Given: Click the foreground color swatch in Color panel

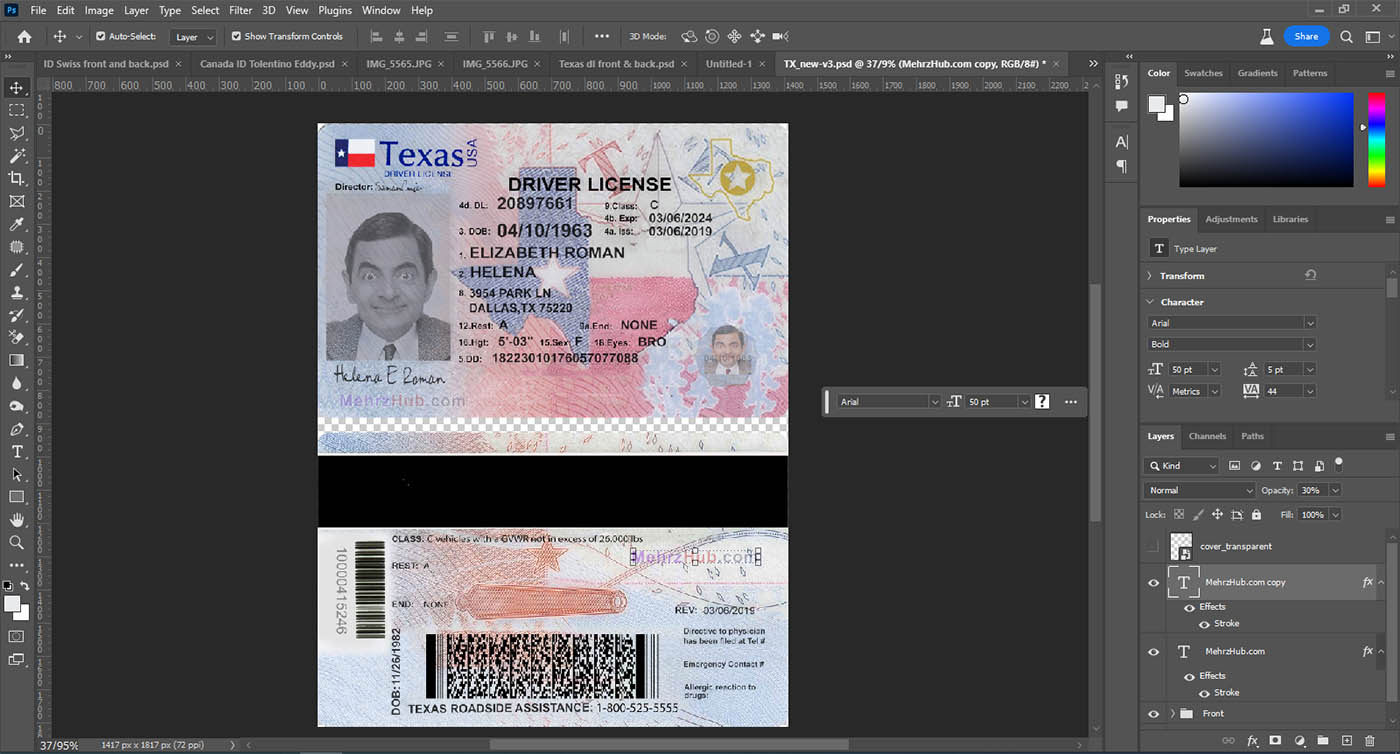Looking at the screenshot, I should tap(1156, 103).
